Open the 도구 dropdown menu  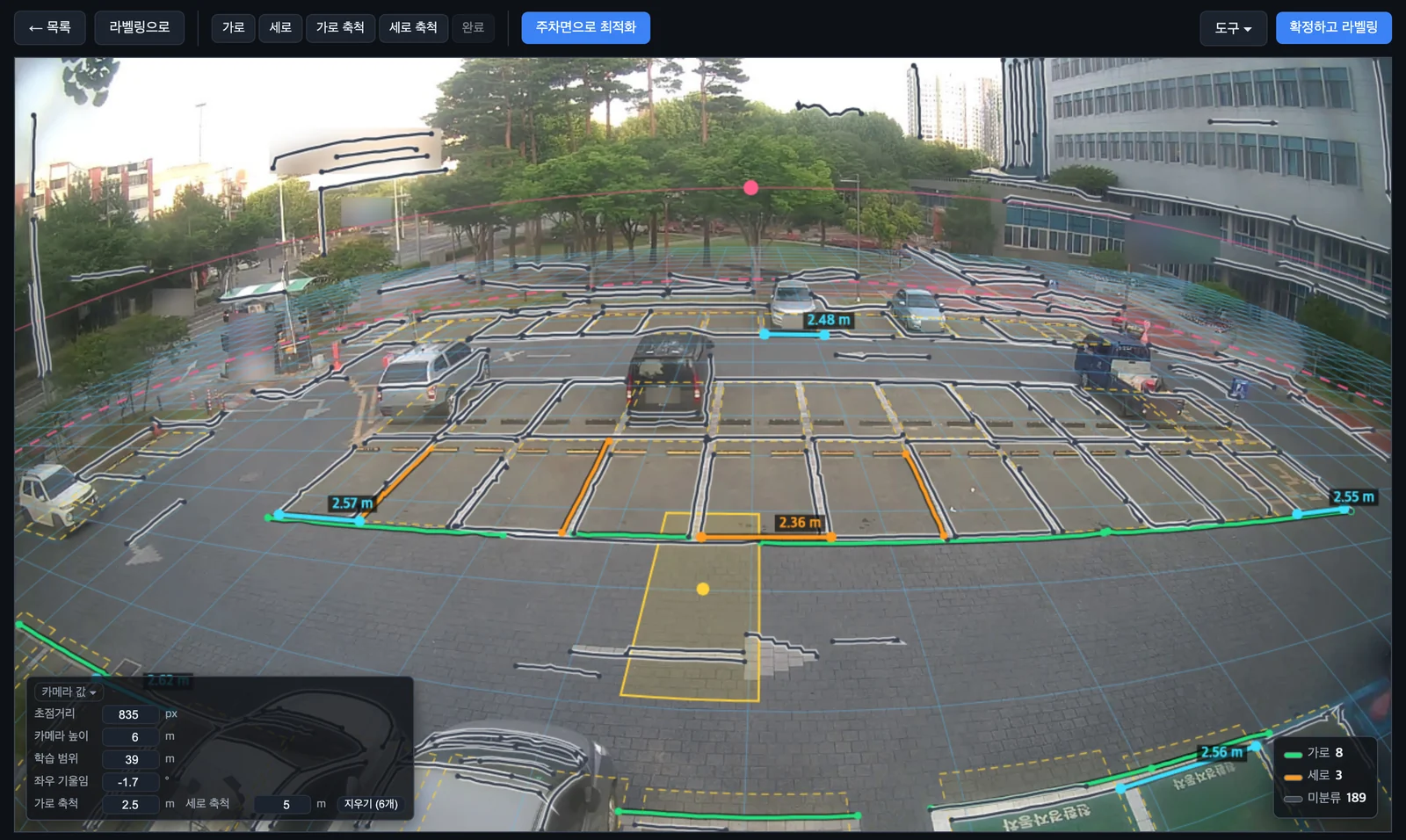tap(1233, 28)
